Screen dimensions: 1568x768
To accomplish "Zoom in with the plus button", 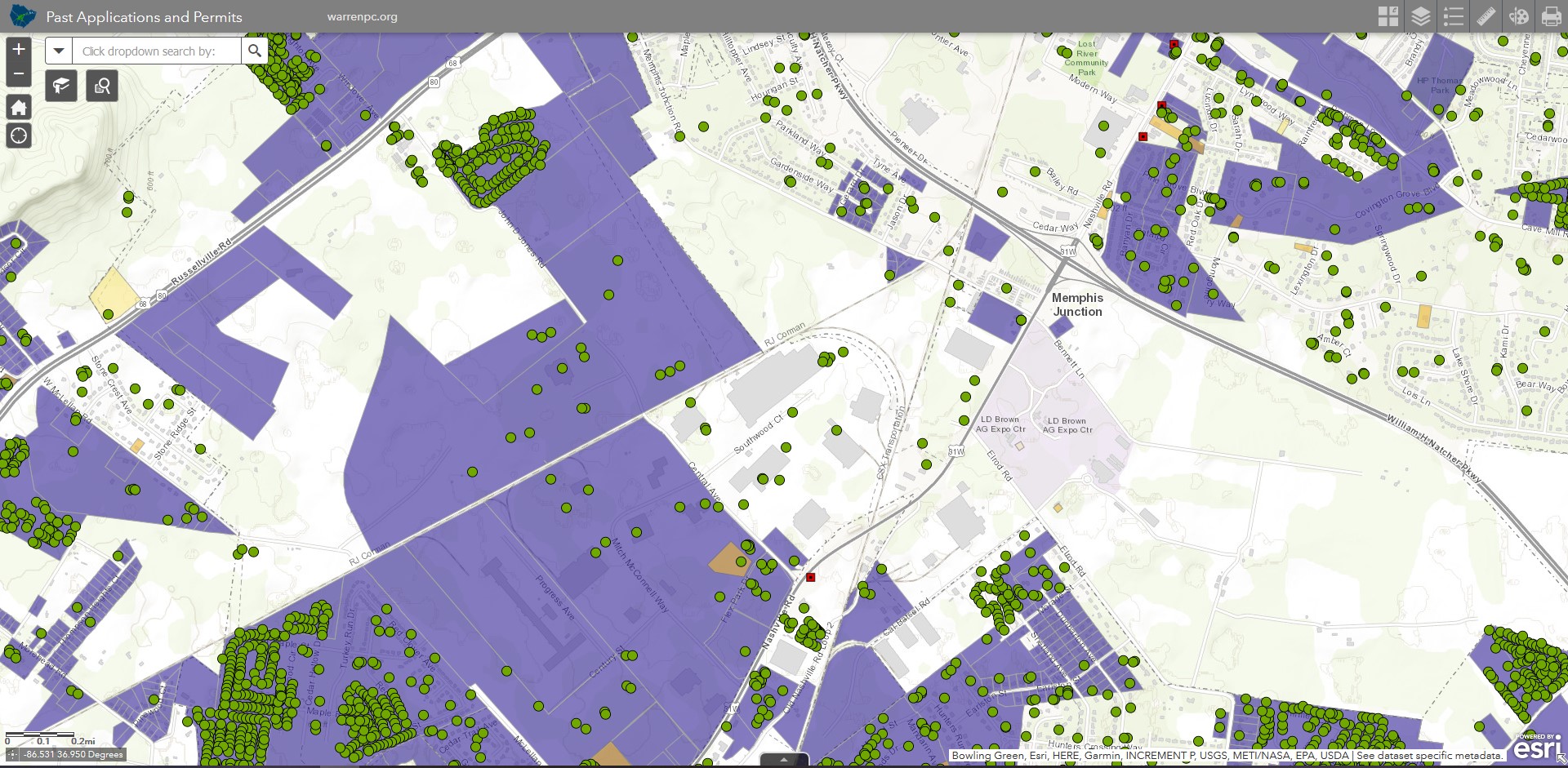I will coord(18,50).
